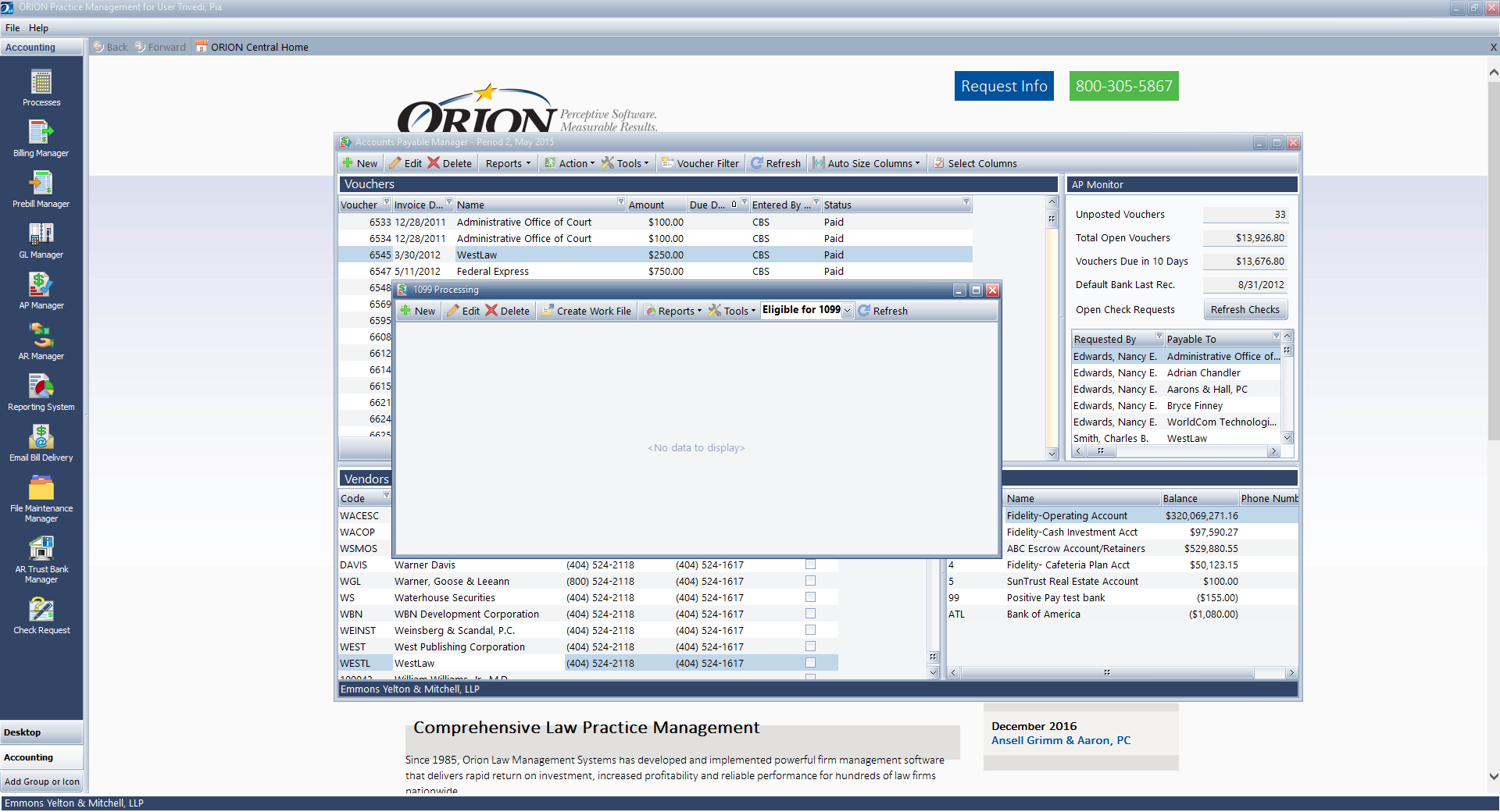The width and height of the screenshot is (1500, 812).
Task: Open the Processes sidebar icon
Action: [x=41, y=87]
